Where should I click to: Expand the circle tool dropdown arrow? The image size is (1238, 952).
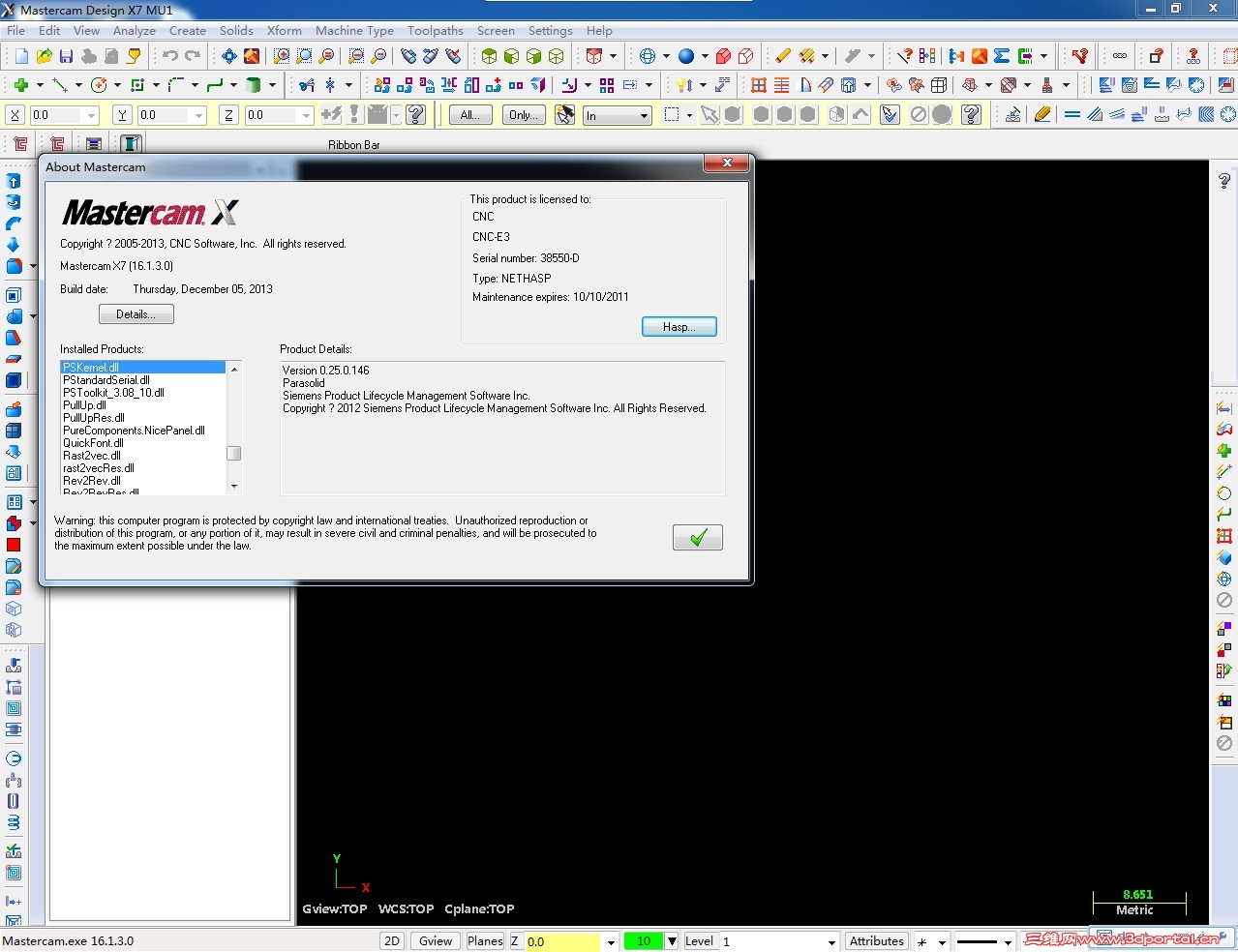[x=117, y=85]
